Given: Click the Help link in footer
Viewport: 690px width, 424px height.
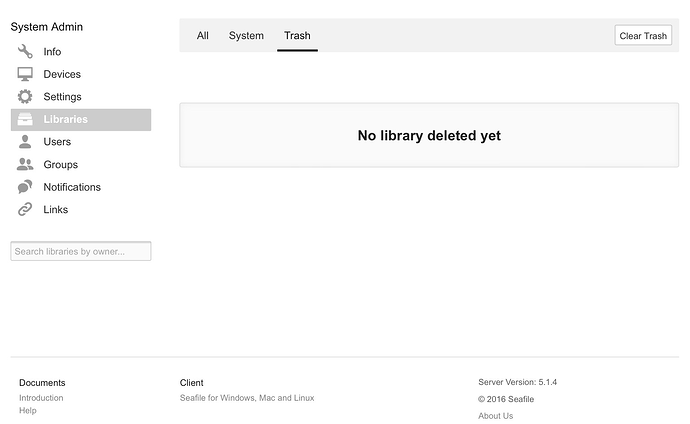Looking at the screenshot, I should tap(28, 411).
